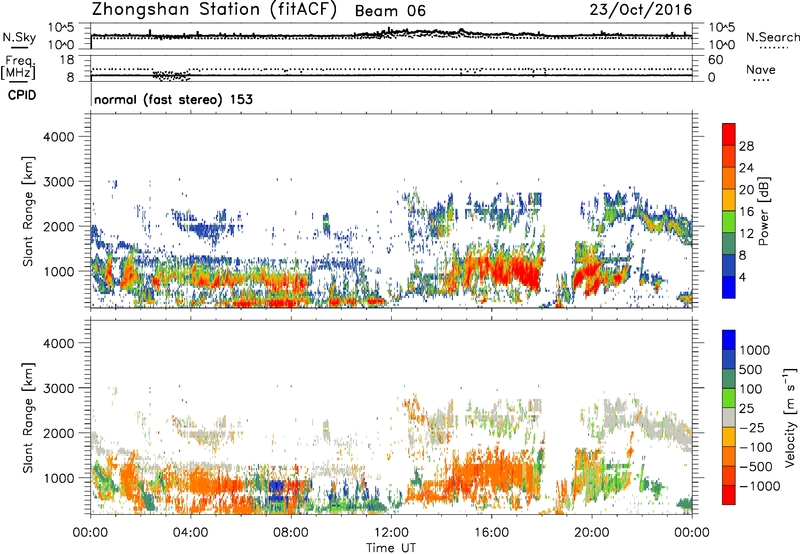Click the -25 label on the velocity color bar
The height and width of the screenshot is (554, 800).
pyautogui.click(x=752, y=428)
